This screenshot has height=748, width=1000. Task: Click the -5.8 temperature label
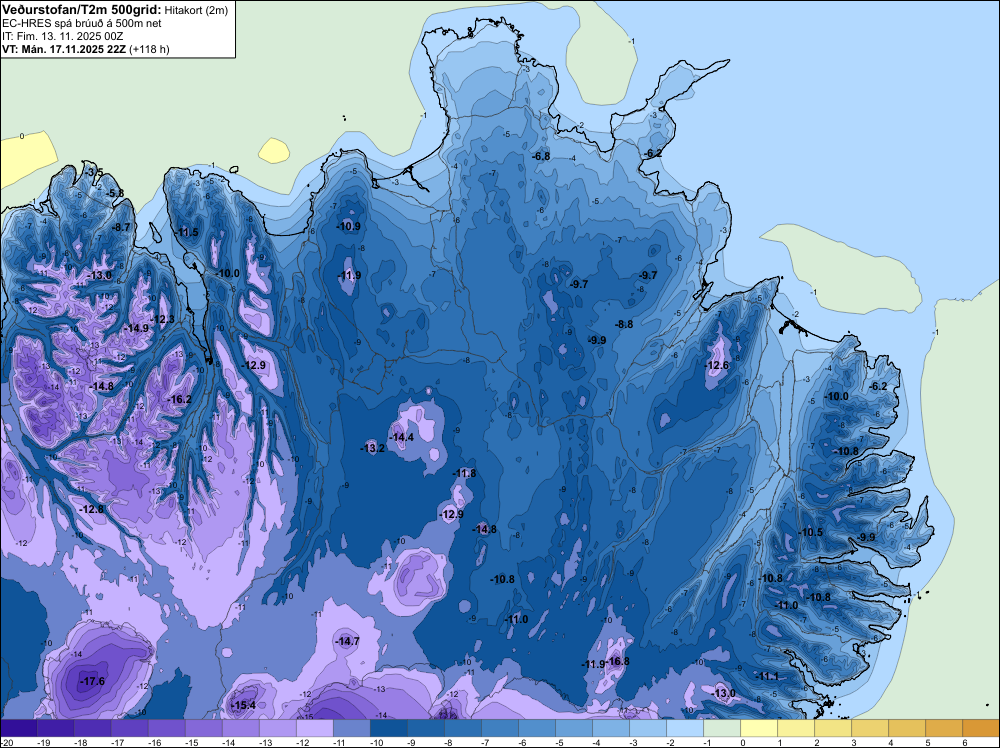pyautogui.click(x=115, y=193)
